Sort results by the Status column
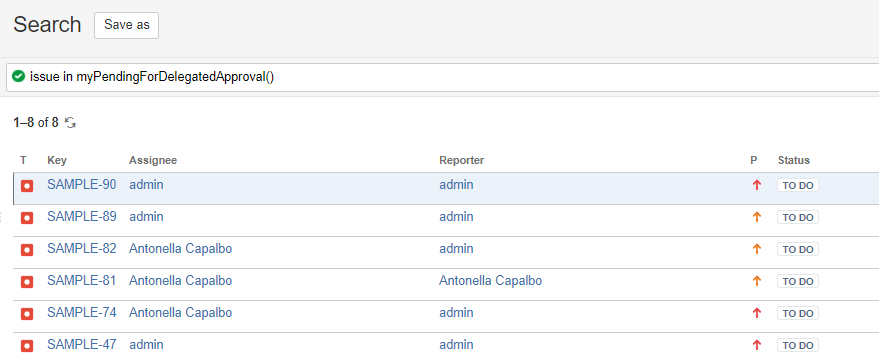The height and width of the screenshot is (364, 879). (x=794, y=160)
